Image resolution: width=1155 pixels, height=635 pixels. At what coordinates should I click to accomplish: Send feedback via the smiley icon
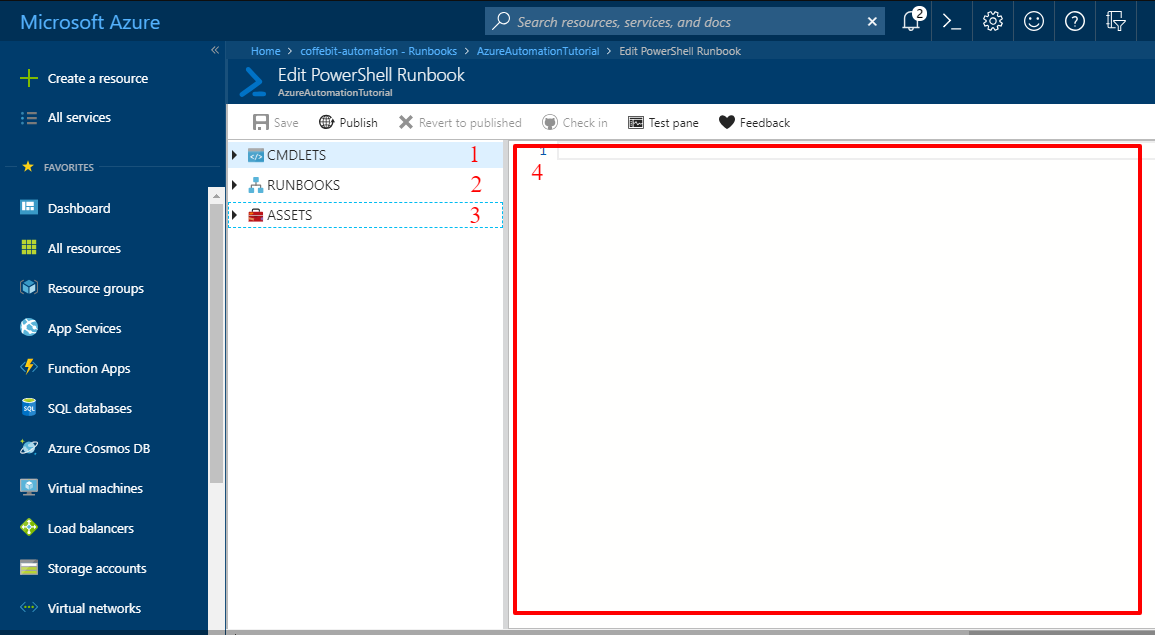click(1033, 21)
